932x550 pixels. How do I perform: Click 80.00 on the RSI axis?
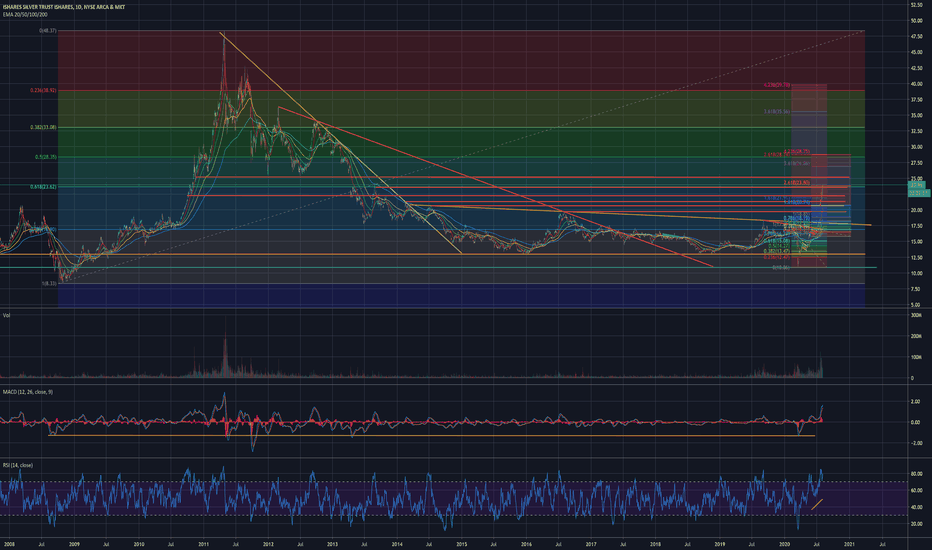916,474
